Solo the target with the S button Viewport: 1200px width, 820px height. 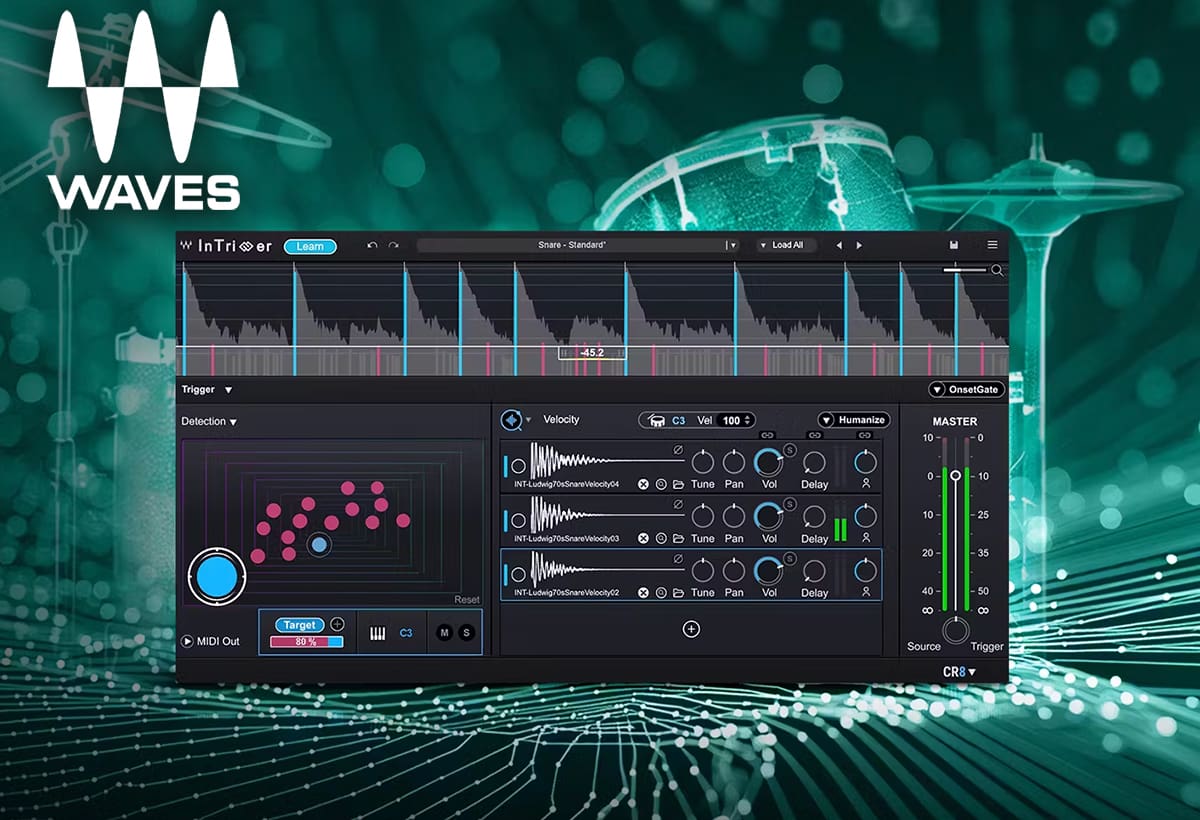point(465,633)
